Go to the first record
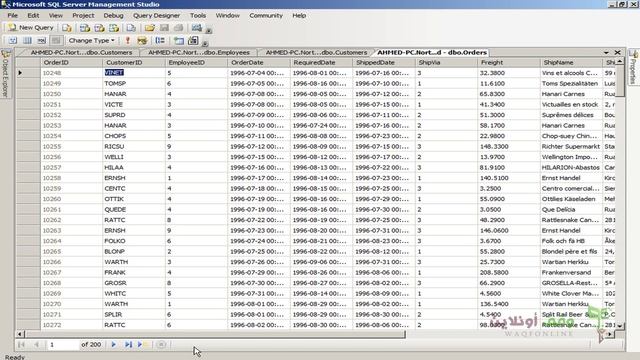 pos(21,344)
